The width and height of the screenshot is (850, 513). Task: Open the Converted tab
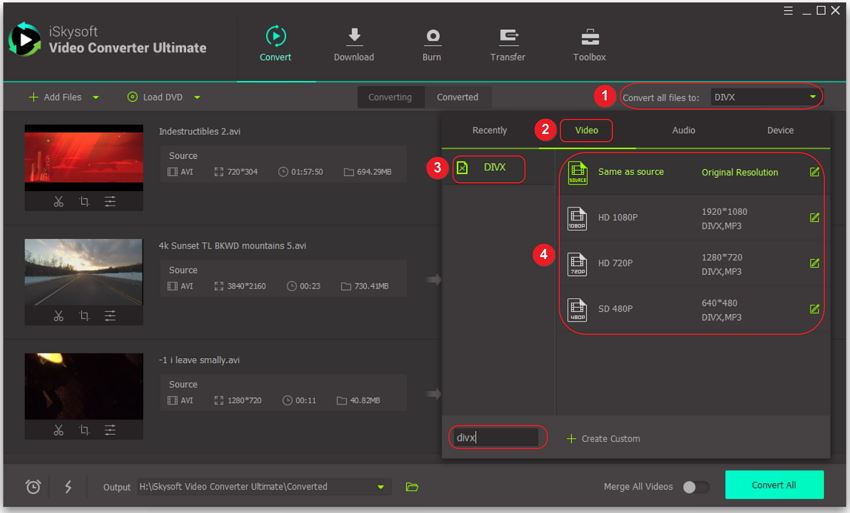click(x=457, y=97)
